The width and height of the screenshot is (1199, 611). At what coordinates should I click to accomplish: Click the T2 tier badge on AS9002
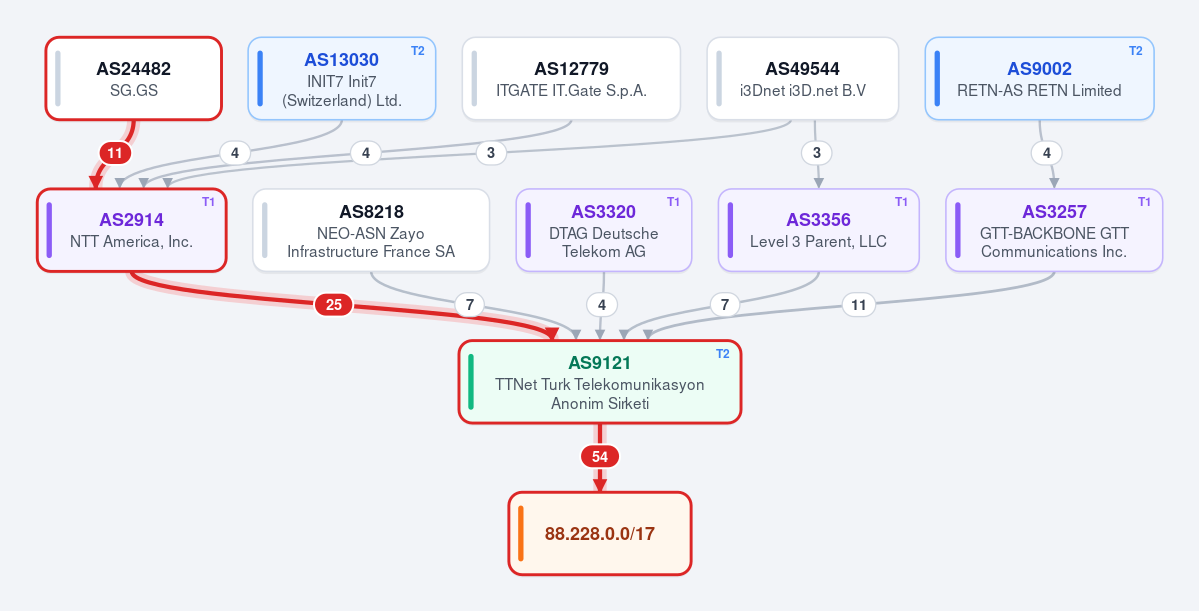click(1136, 50)
